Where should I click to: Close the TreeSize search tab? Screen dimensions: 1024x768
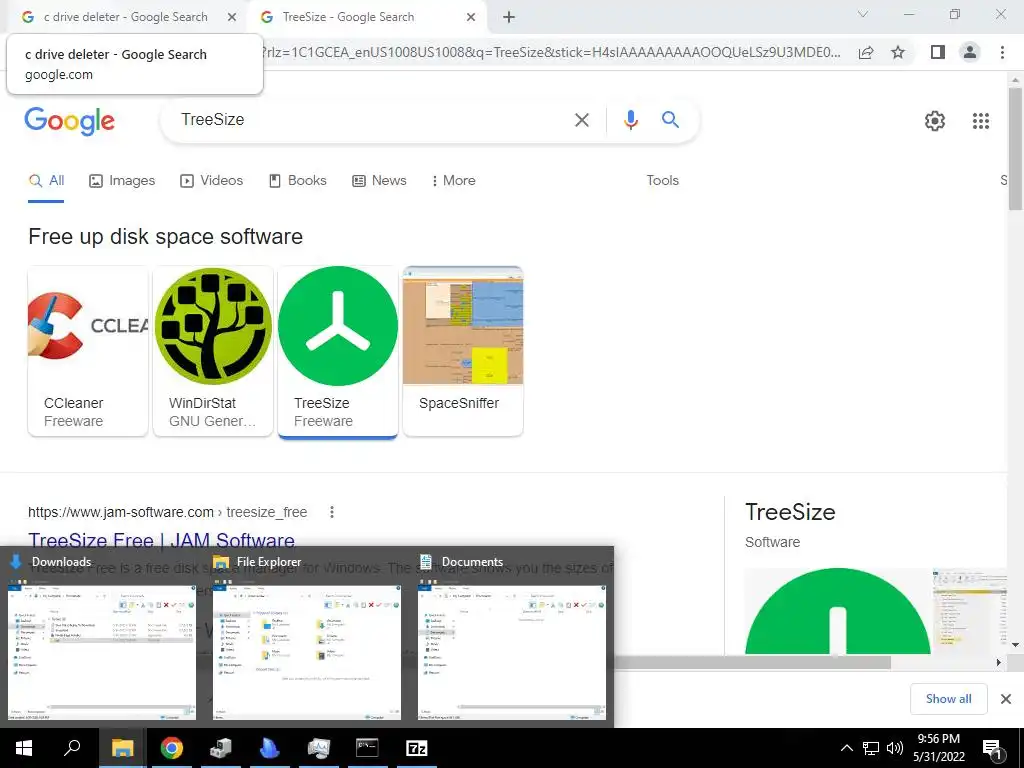471,17
